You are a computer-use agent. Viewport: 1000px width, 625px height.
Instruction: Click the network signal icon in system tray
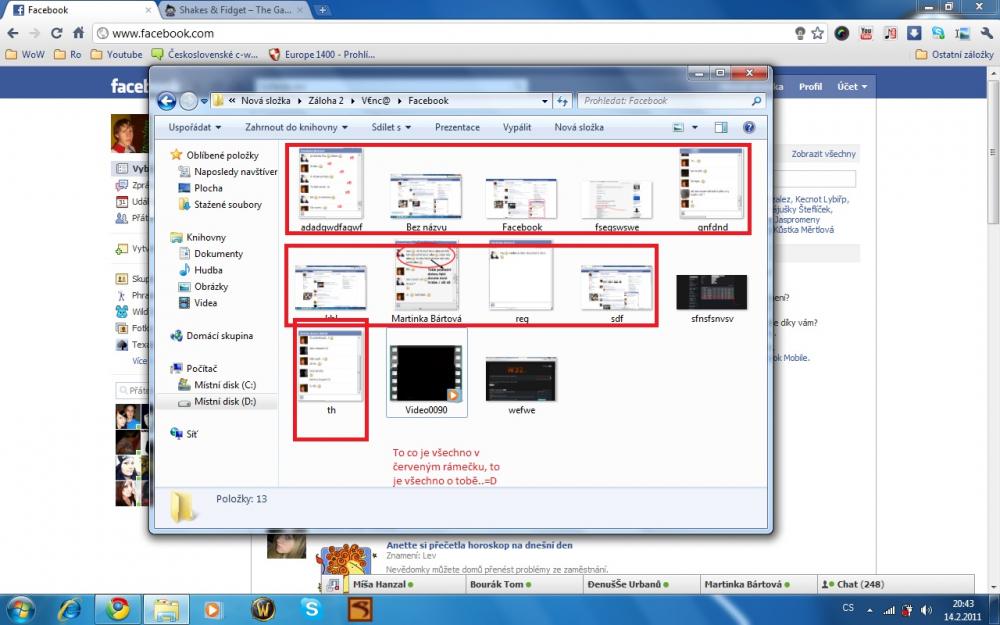coord(889,610)
